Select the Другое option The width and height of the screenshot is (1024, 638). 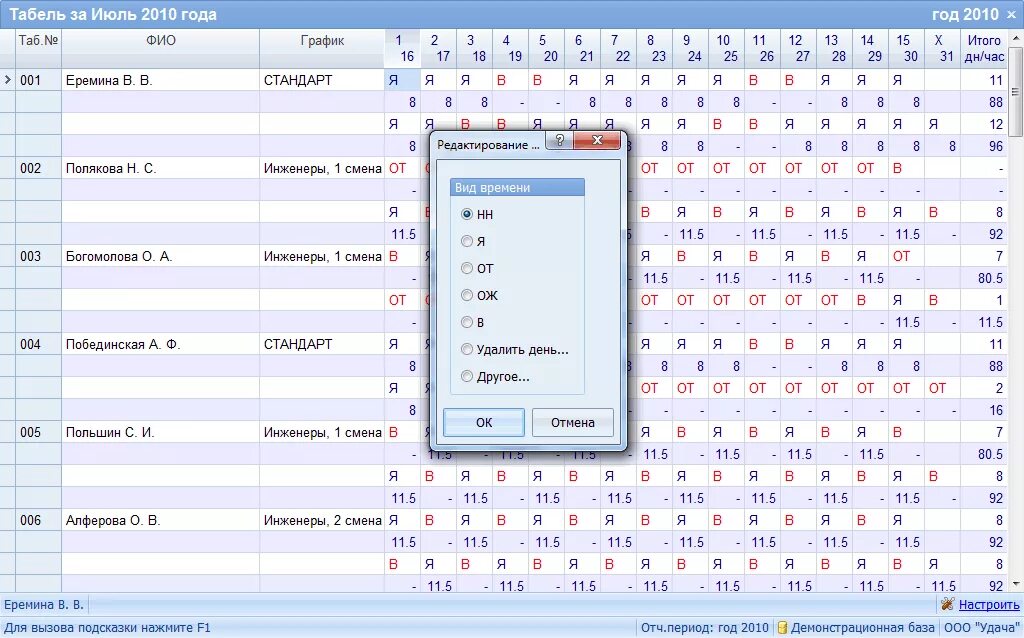[x=466, y=376]
